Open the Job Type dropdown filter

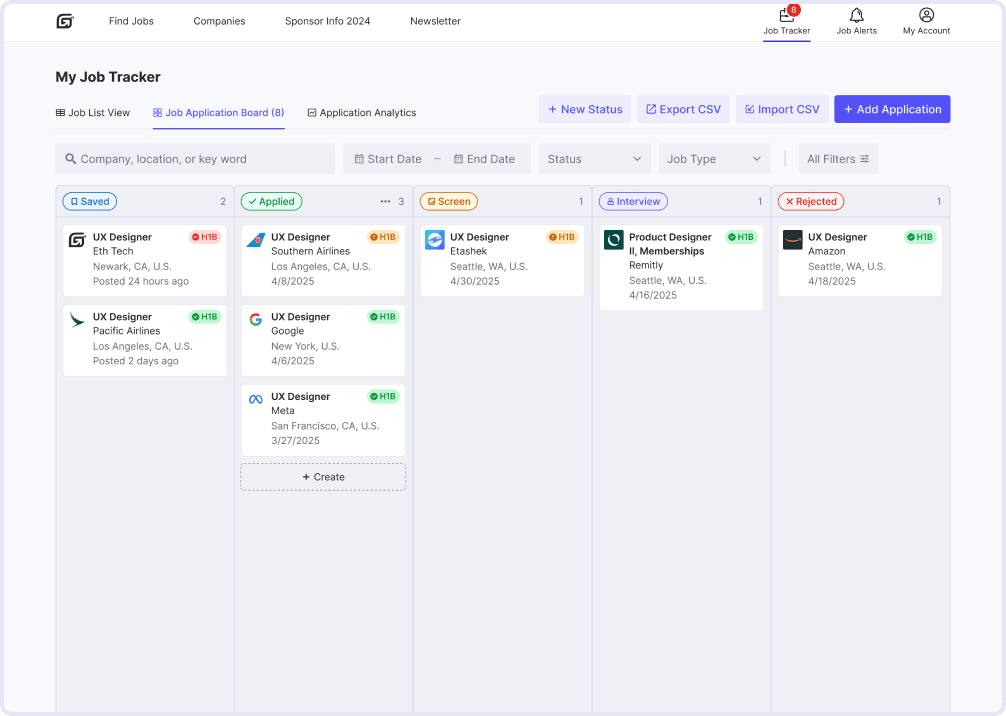715,158
